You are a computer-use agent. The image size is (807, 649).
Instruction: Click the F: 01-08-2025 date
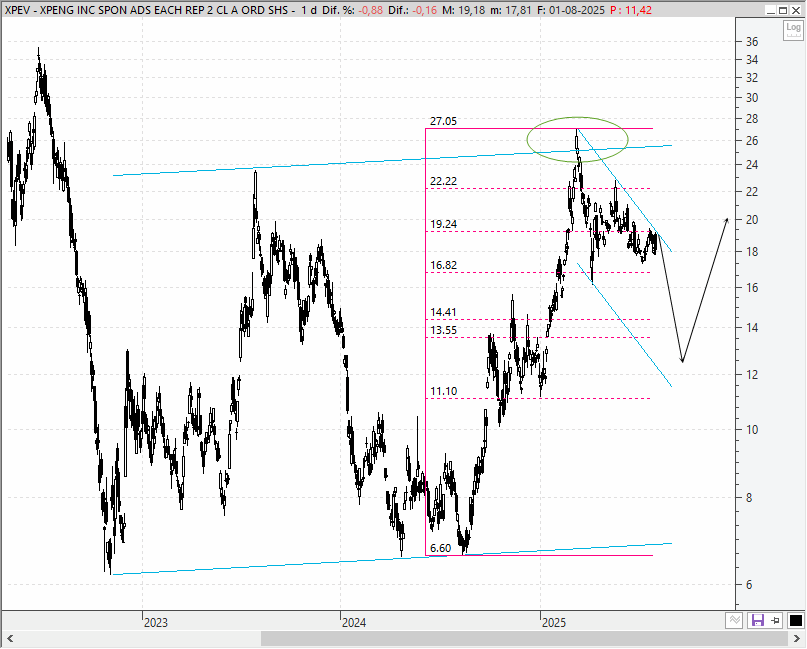click(571, 10)
